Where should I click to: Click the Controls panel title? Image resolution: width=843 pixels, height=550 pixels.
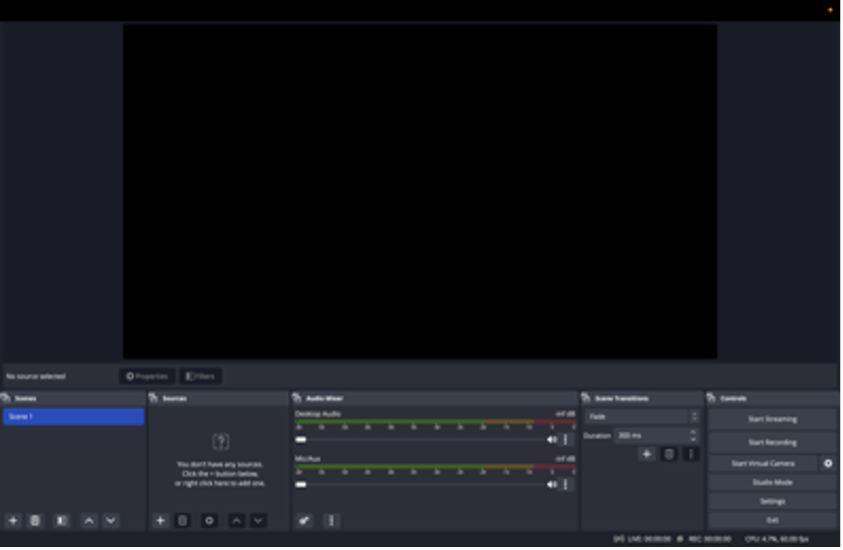(x=734, y=399)
